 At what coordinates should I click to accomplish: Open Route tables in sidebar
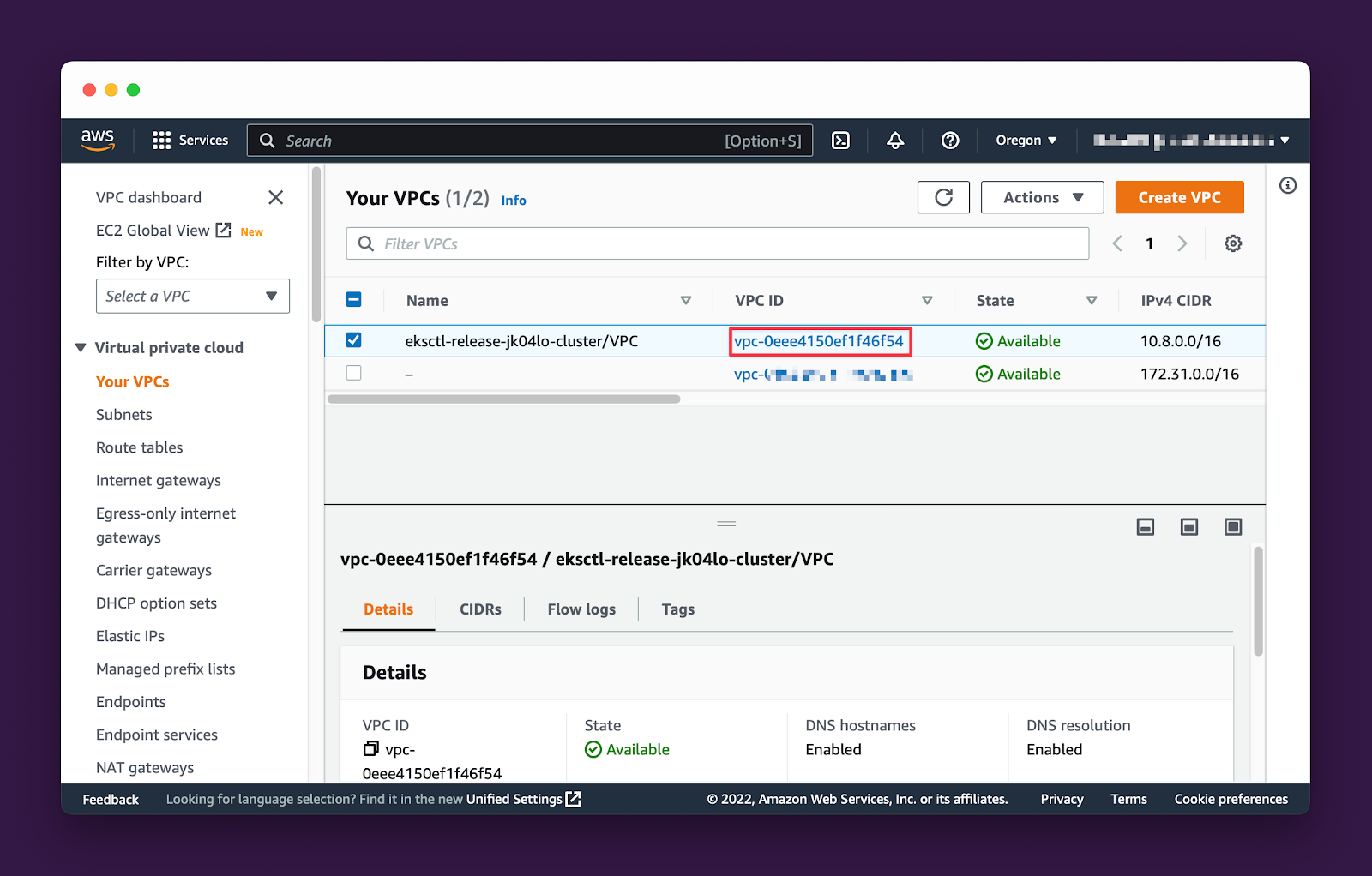tap(140, 447)
